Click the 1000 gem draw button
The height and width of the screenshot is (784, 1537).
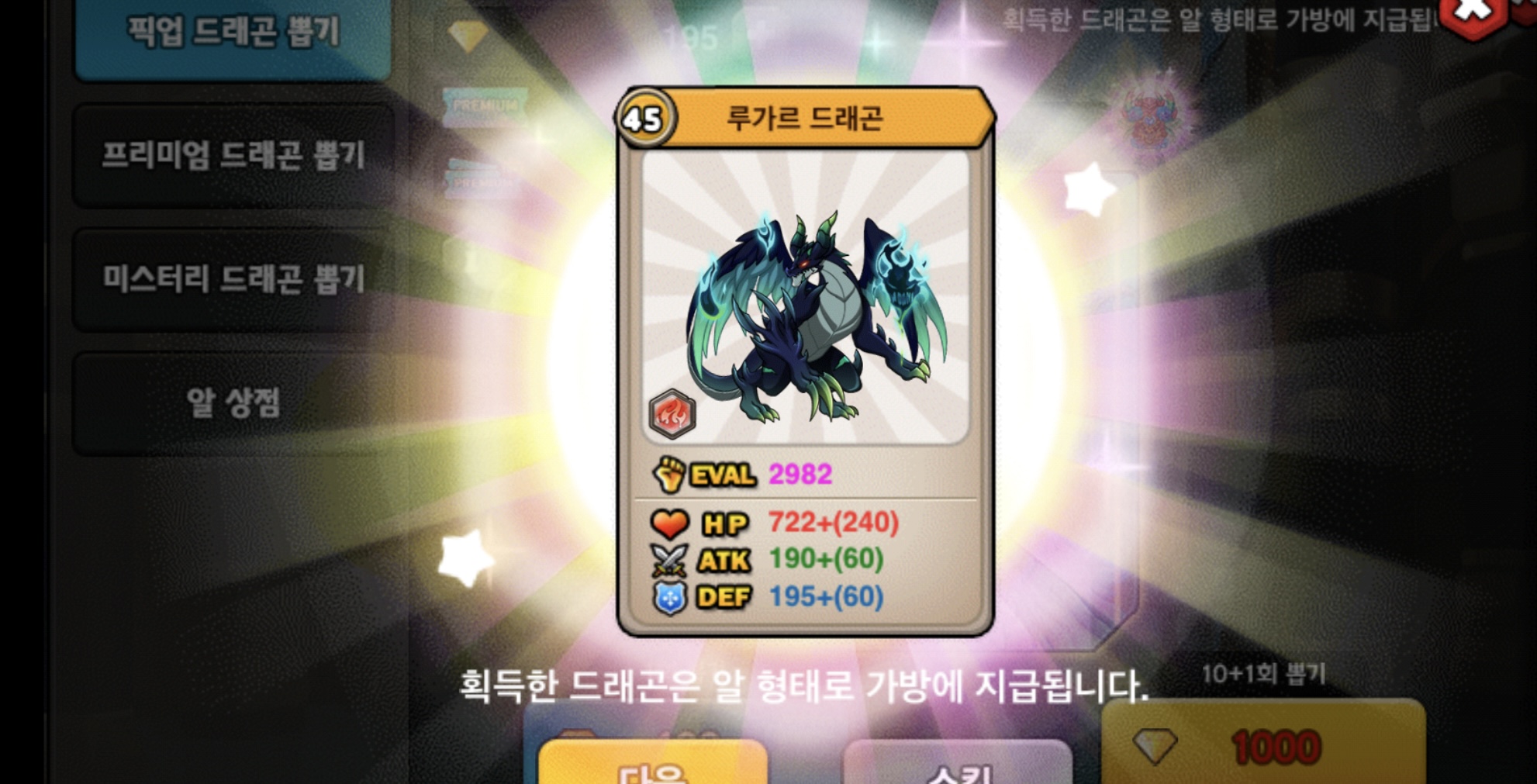1263,743
